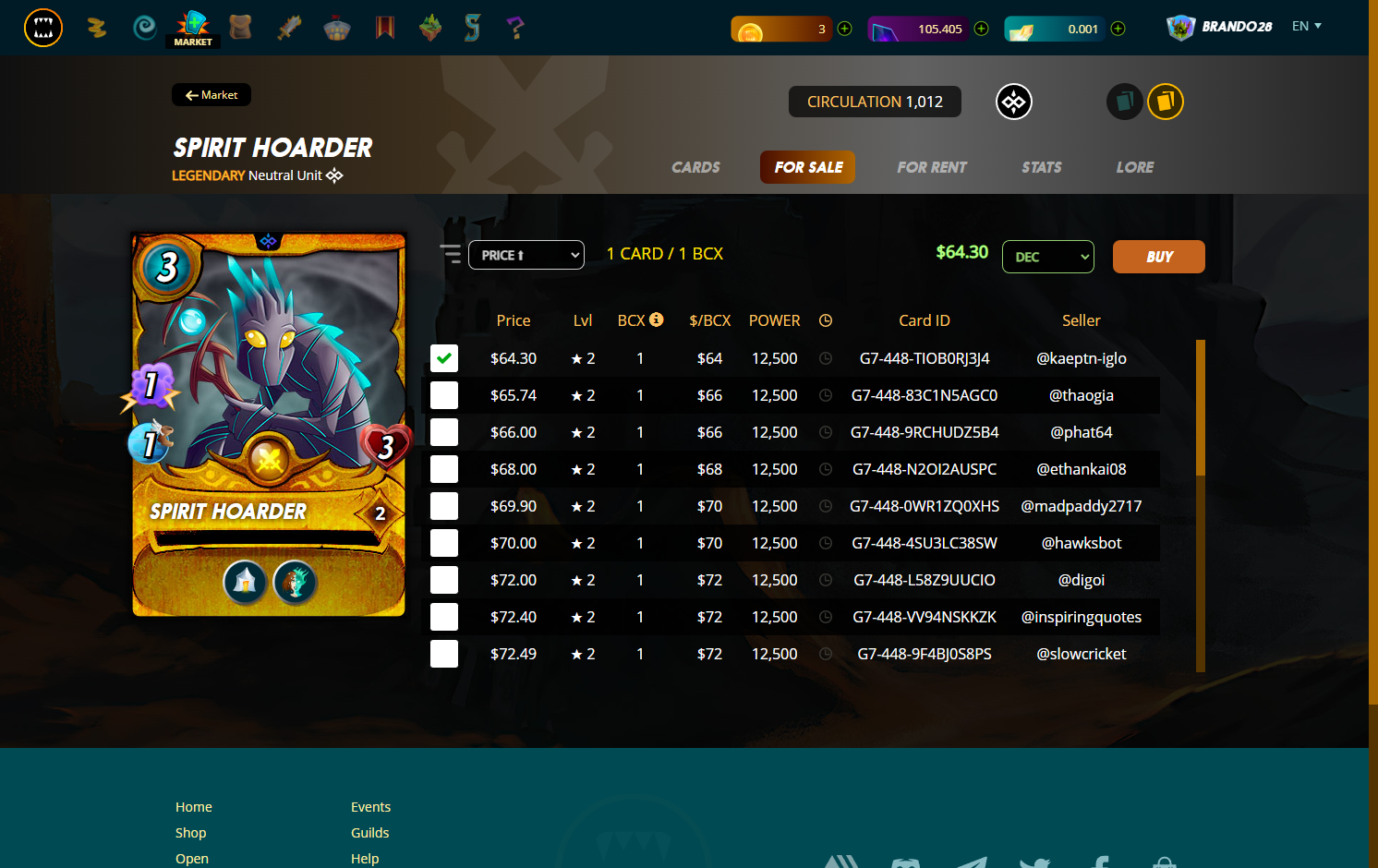The image size is (1378, 868).
Task: Open the blue swirl icon in the top nav
Action: coord(145,28)
